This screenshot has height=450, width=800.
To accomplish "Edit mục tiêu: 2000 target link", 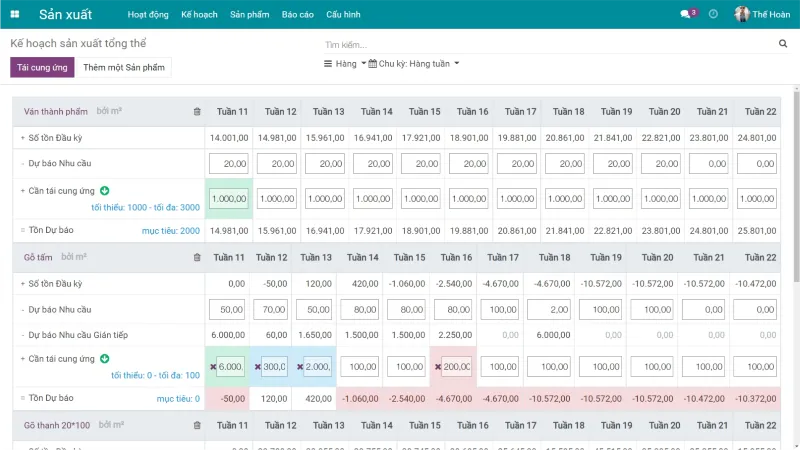I will (171, 231).
